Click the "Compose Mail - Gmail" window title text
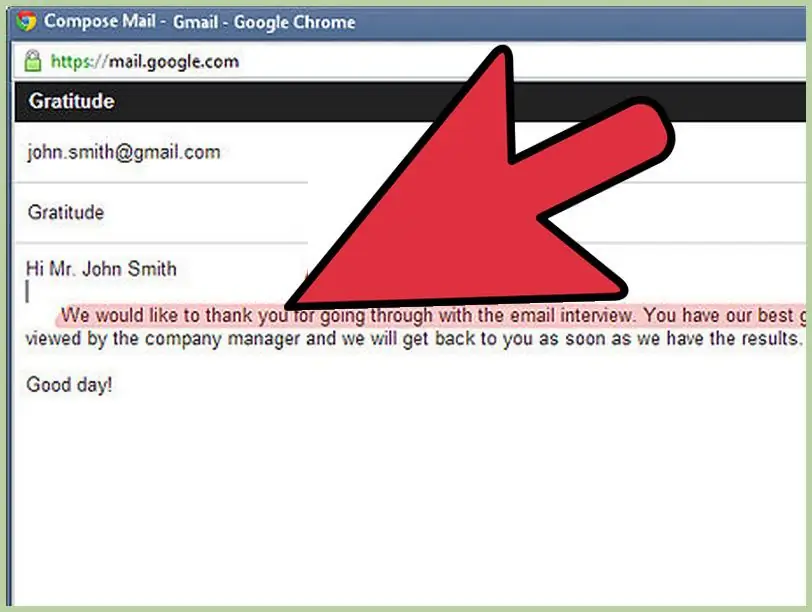The width and height of the screenshot is (812, 612). pos(199,22)
